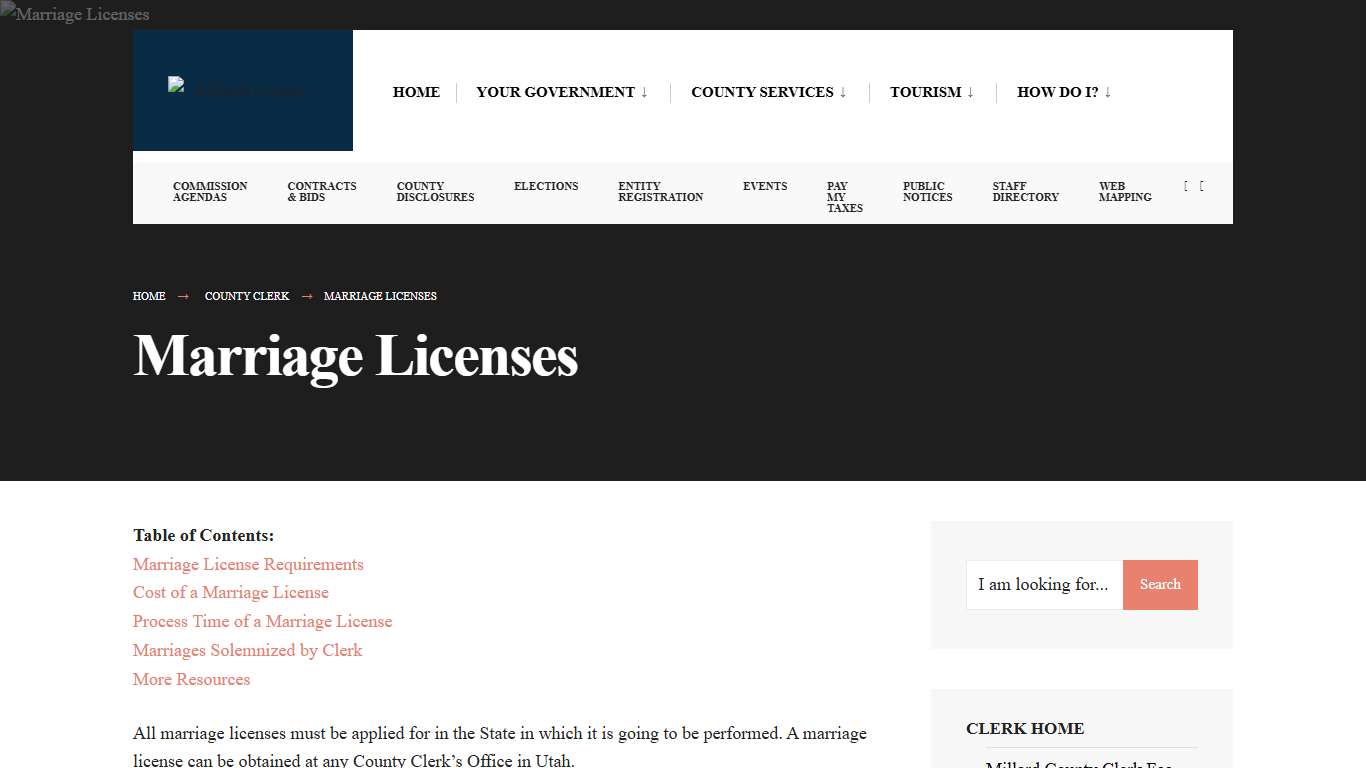Open the Commission Agendas page

[x=210, y=192]
